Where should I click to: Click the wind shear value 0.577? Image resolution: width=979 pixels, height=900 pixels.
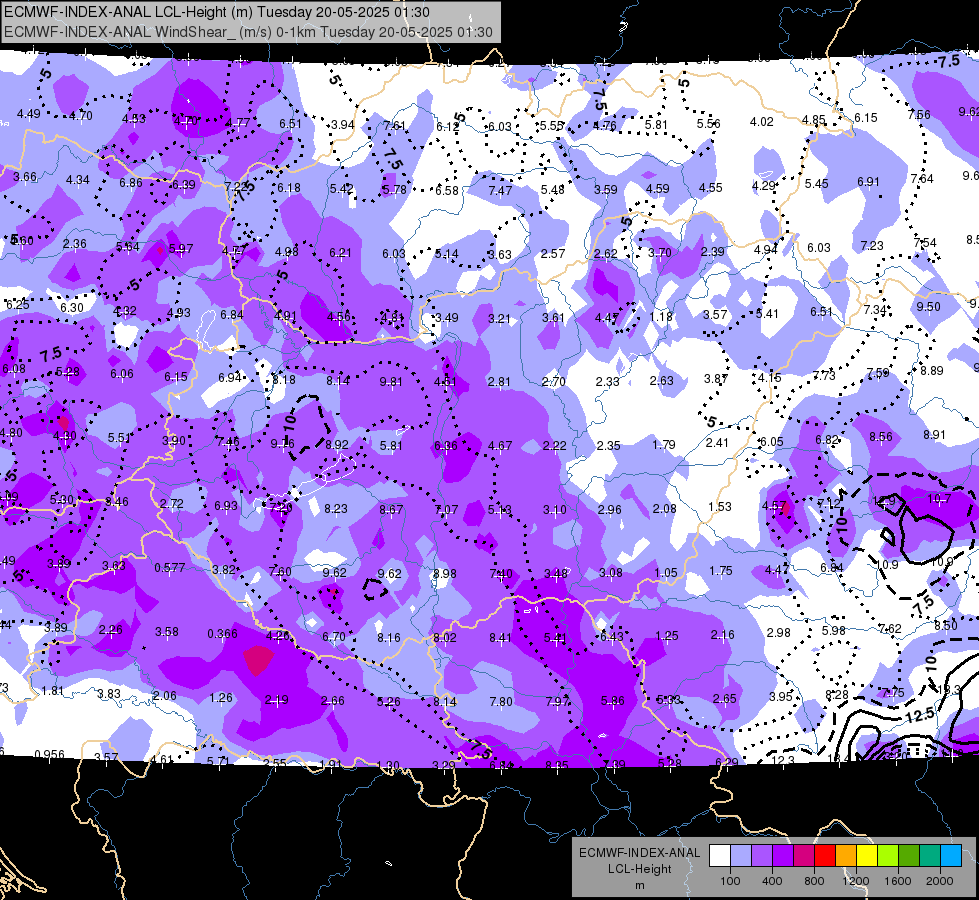tap(170, 567)
